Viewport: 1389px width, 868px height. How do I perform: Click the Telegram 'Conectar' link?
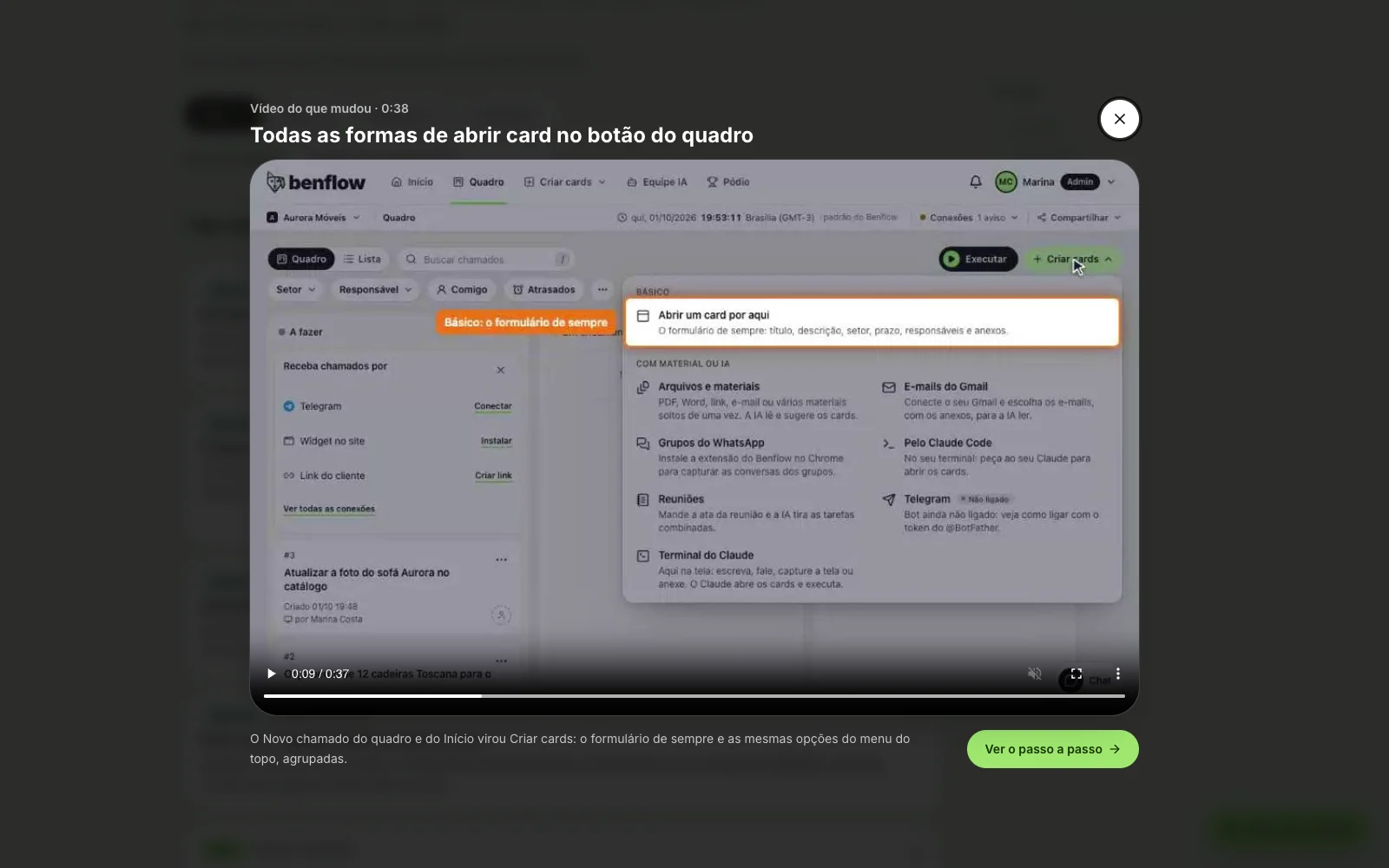[x=493, y=406]
